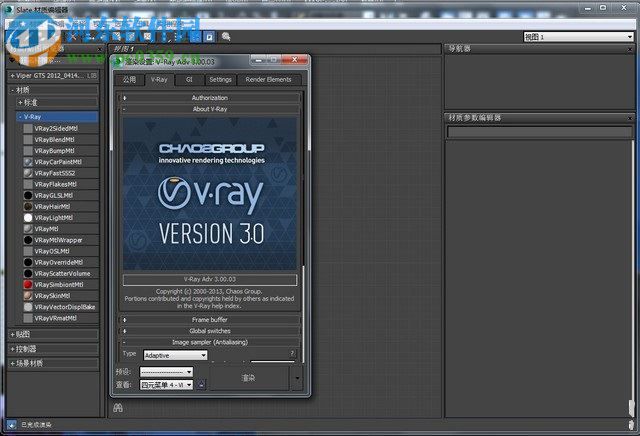The image size is (640, 436).
Task: Close the material browser panel
Action: (x=100, y=49)
